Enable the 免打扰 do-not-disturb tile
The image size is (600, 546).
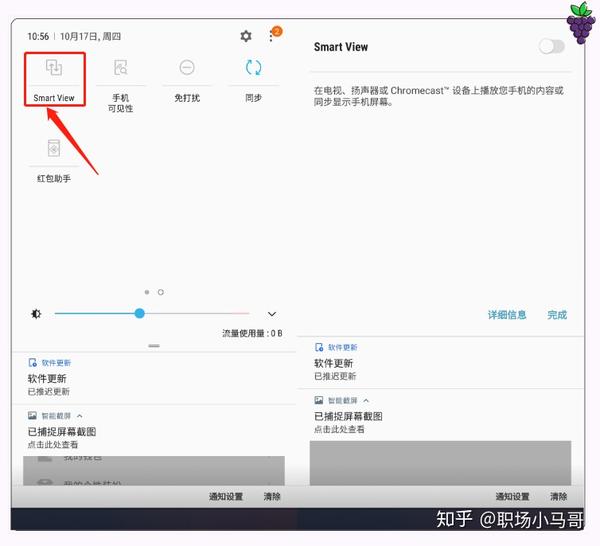tap(187, 68)
